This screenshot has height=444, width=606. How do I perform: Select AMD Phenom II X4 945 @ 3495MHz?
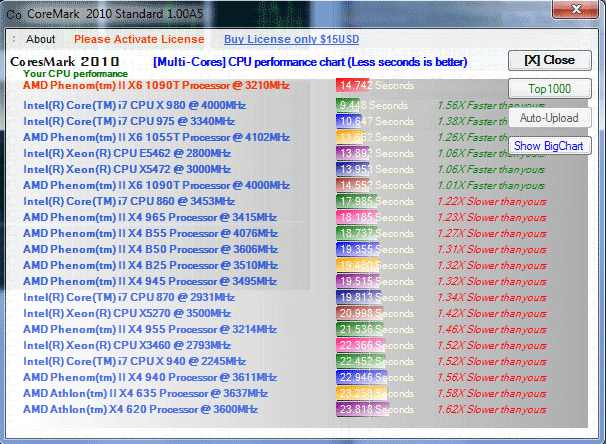150,281
